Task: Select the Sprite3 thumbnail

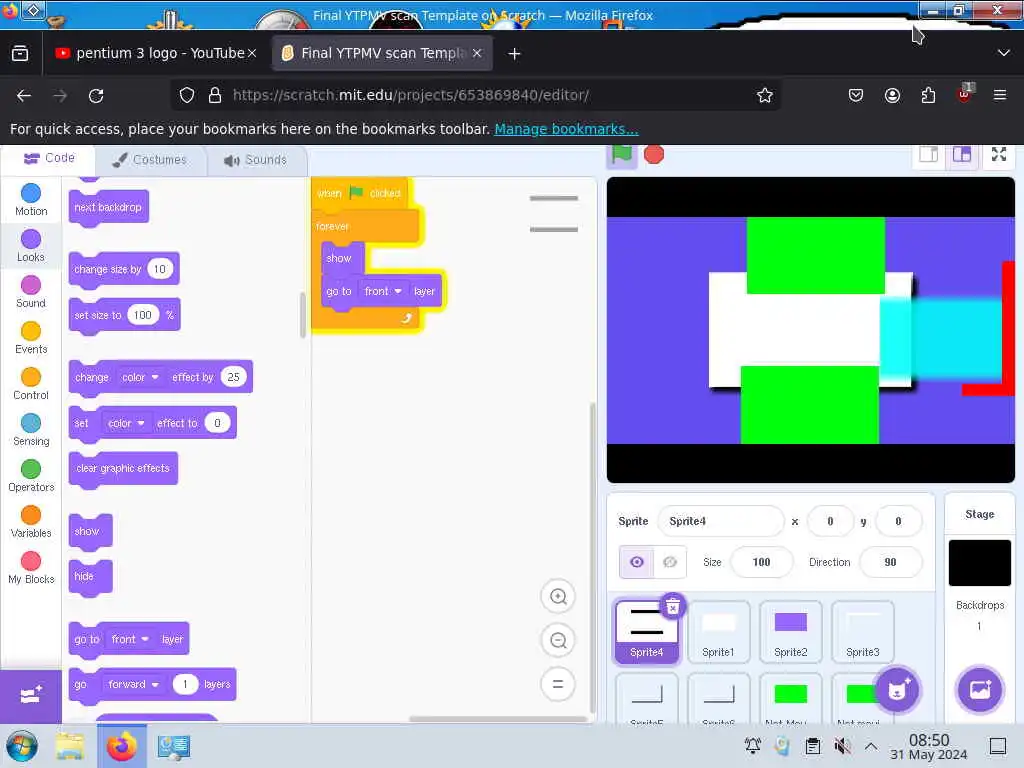Action: (x=863, y=632)
